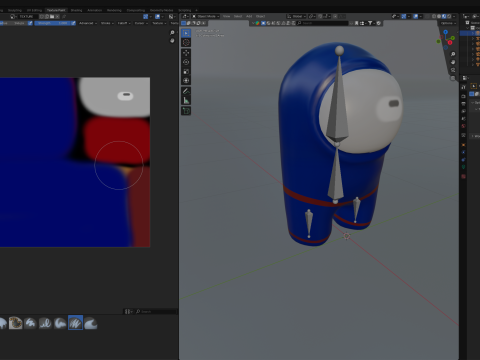Click the viewport pan hand icon

pos(453,62)
